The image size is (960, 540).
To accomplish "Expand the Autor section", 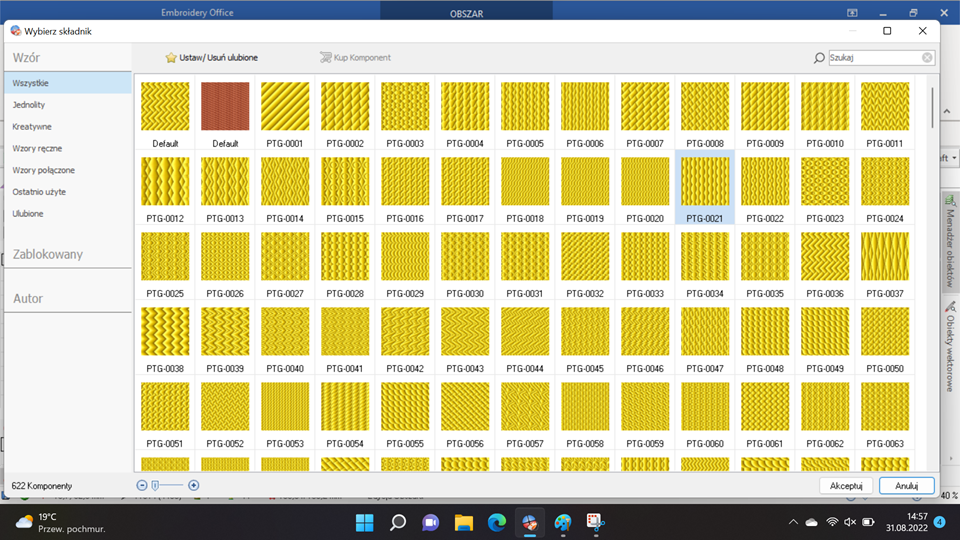I will click(28, 298).
